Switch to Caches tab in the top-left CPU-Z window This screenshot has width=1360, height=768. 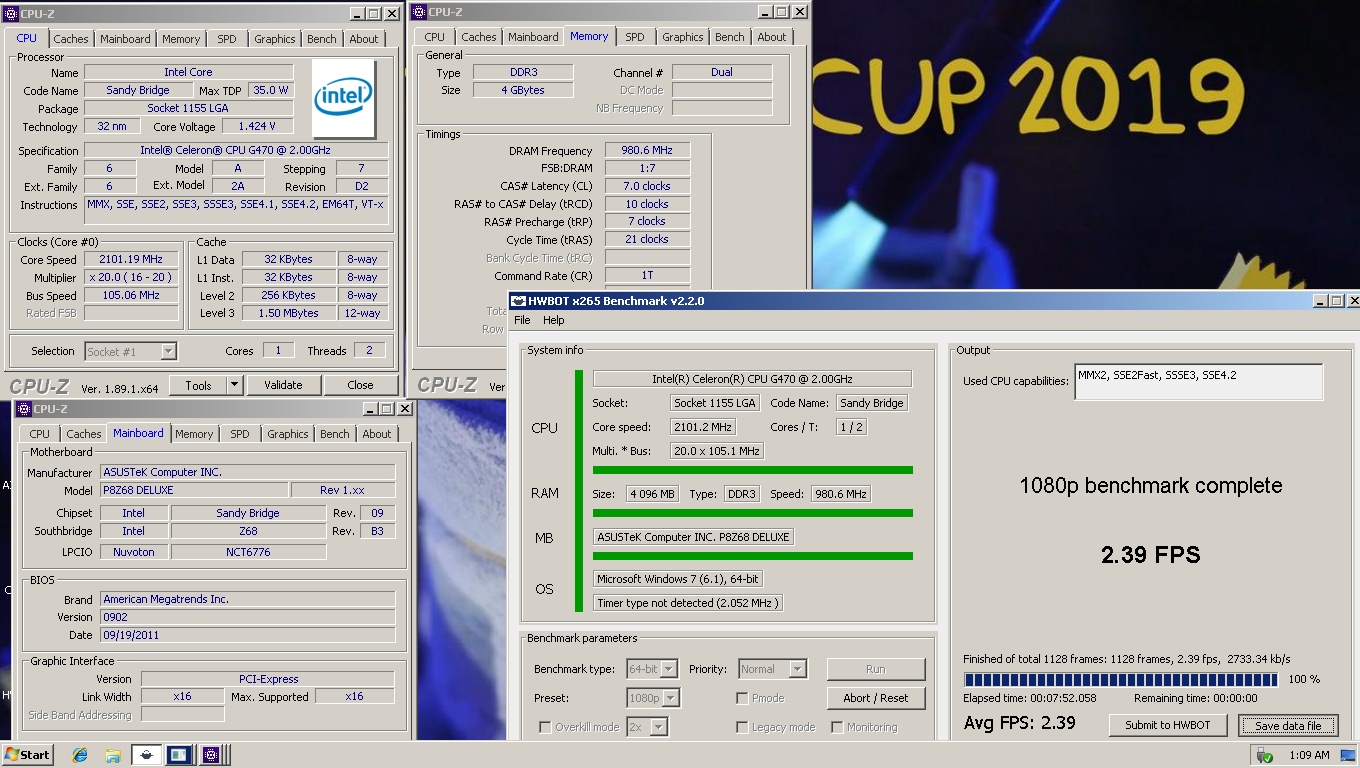coord(71,39)
